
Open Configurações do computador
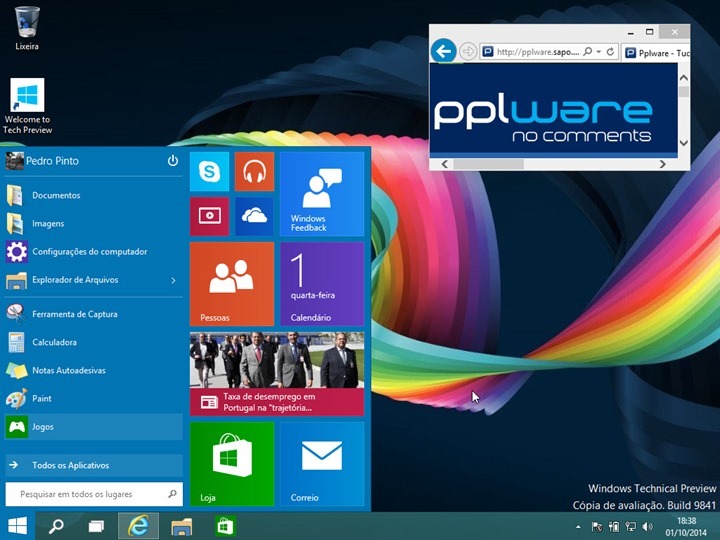(x=94, y=252)
